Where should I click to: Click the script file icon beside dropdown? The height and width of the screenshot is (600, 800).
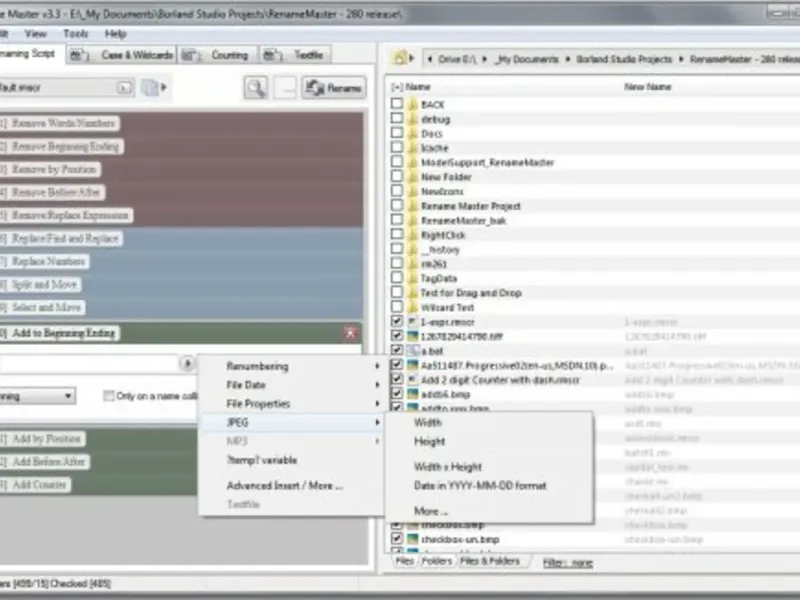click(x=150, y=87)
